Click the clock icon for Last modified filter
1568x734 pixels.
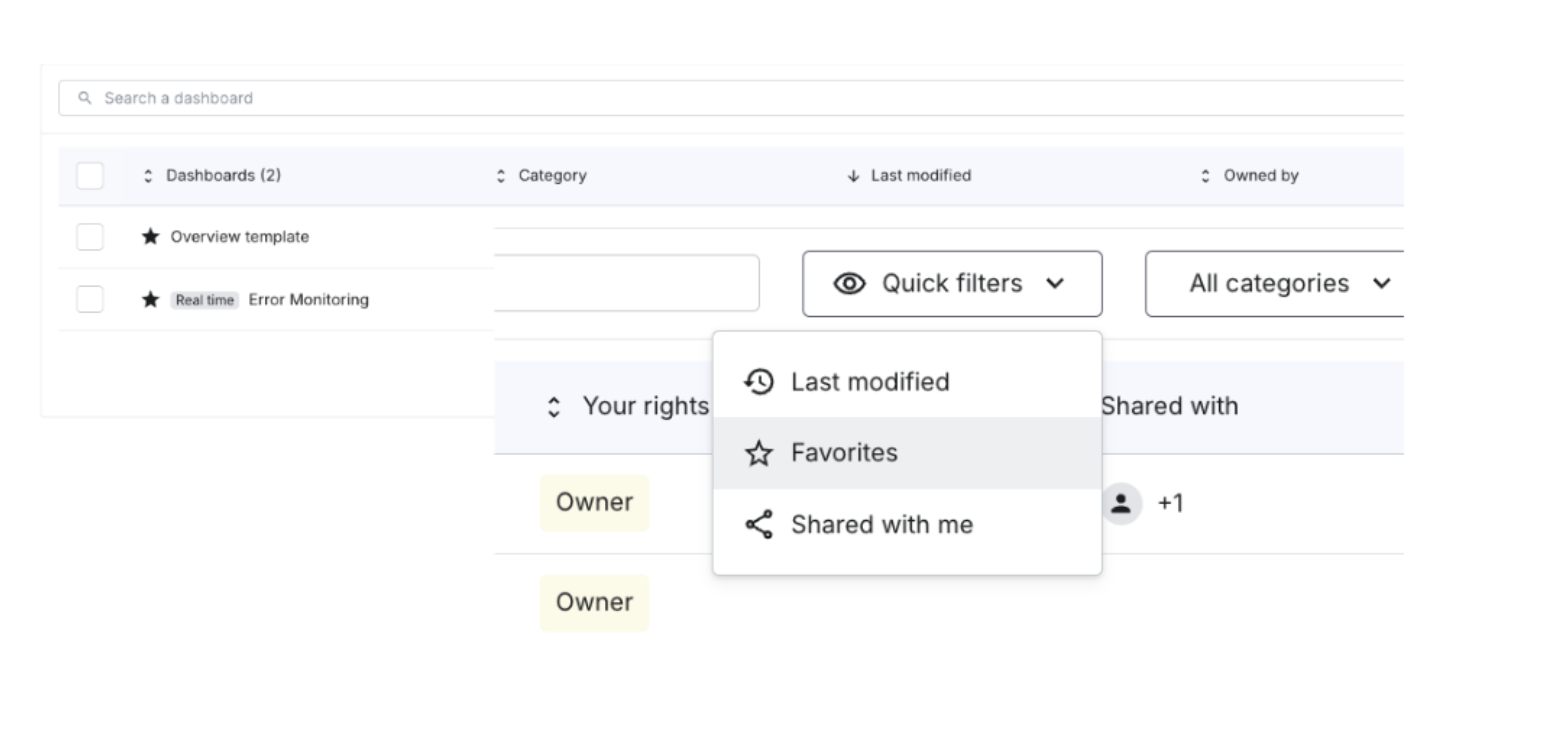tap(759, 382)
